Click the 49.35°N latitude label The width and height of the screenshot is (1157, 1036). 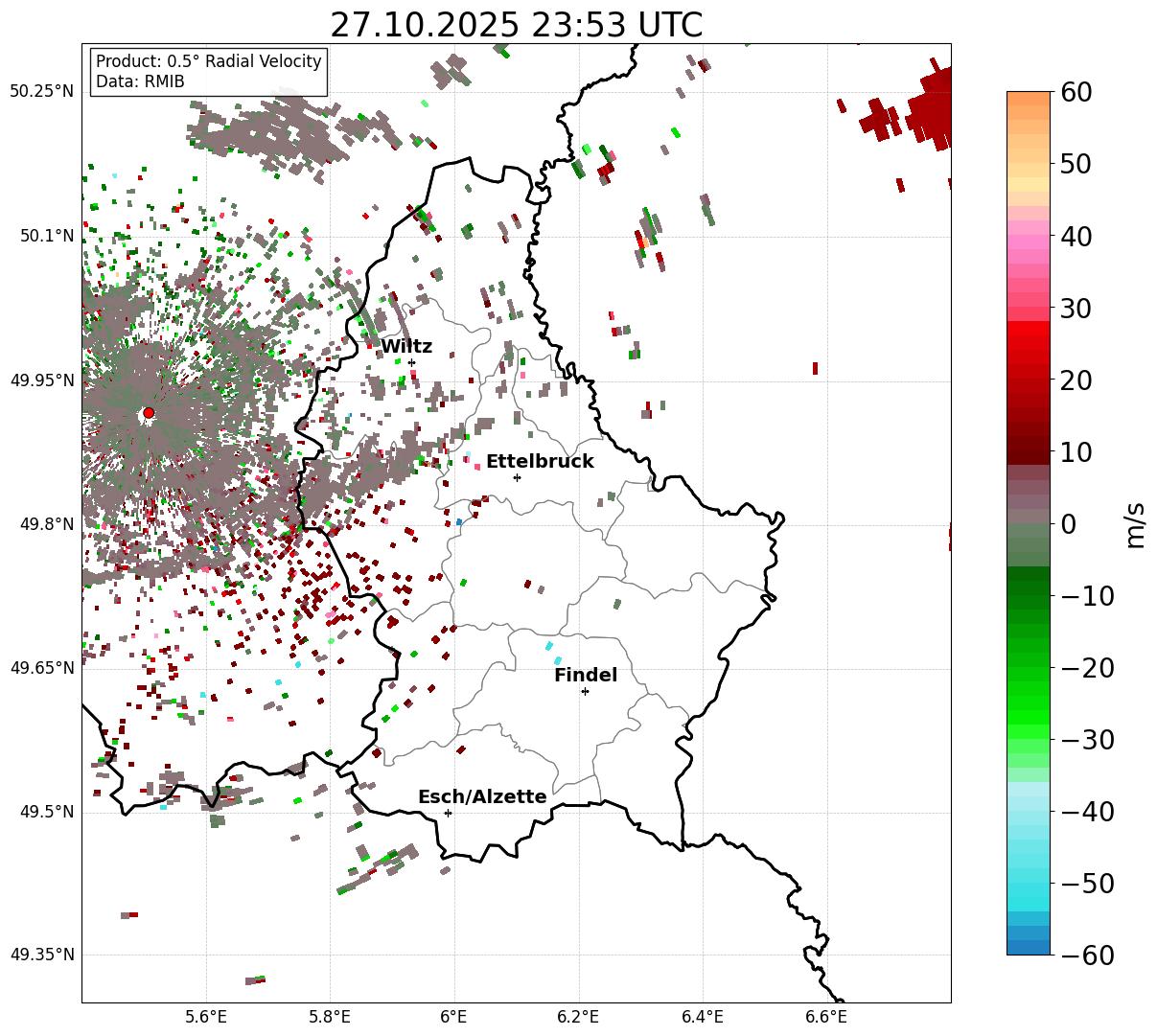pos(41,955)
